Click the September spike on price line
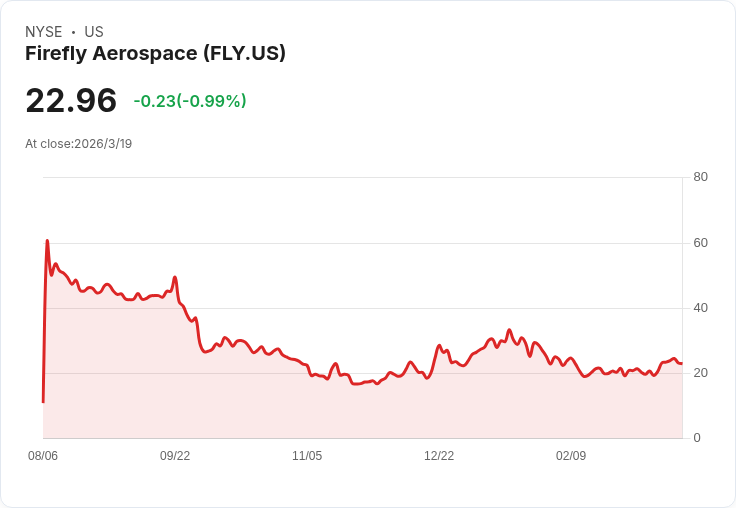736x508 pixels. [175, 277]
